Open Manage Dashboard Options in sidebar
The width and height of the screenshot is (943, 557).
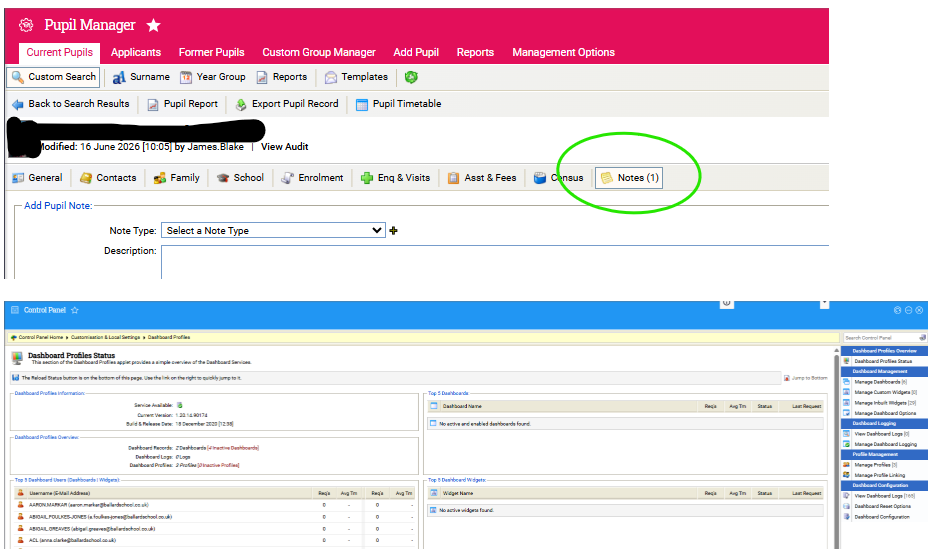885,413
